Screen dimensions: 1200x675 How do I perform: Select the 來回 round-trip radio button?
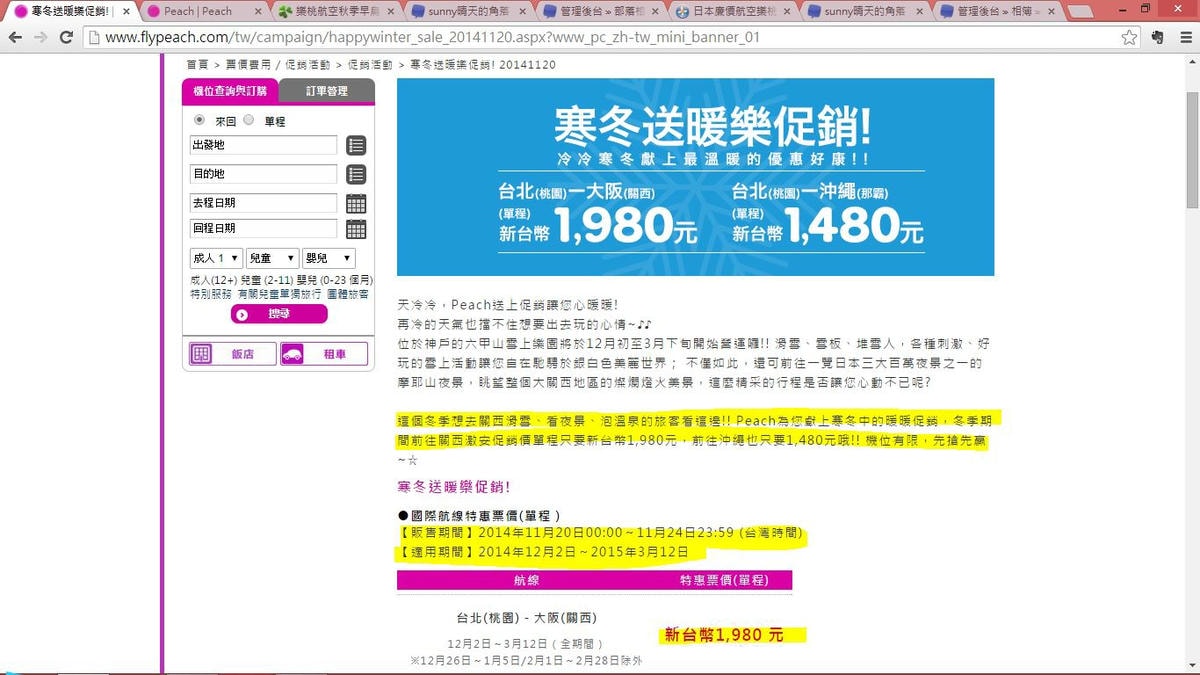[199, 120]
